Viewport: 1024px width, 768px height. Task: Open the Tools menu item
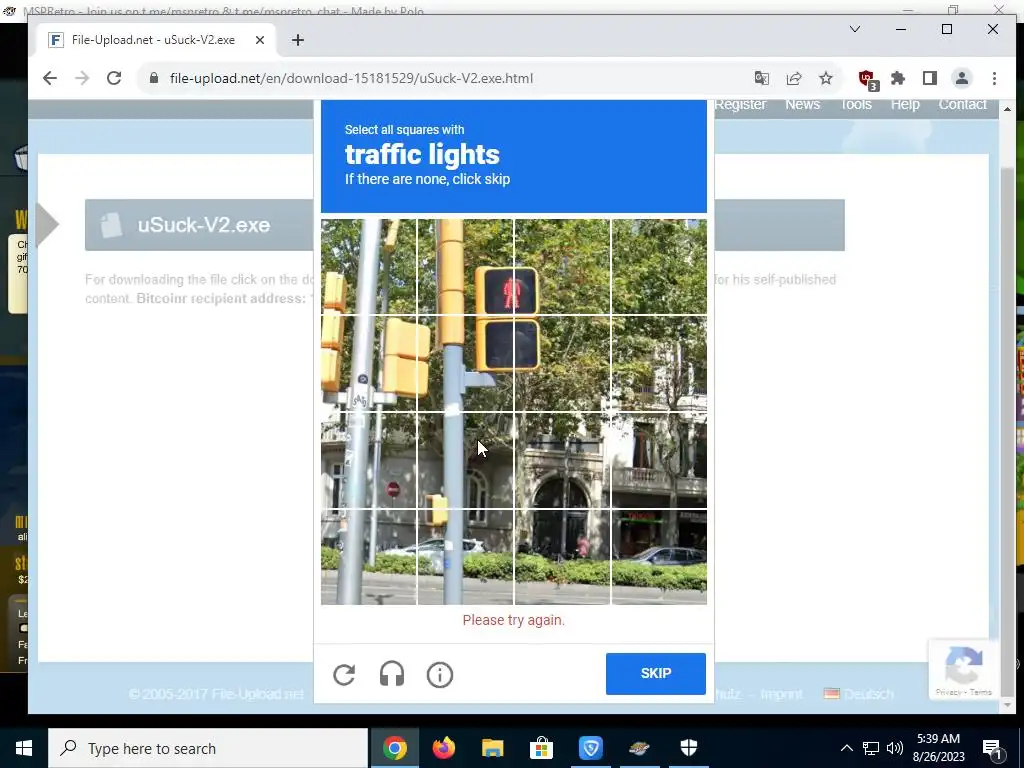pos(856,104)
